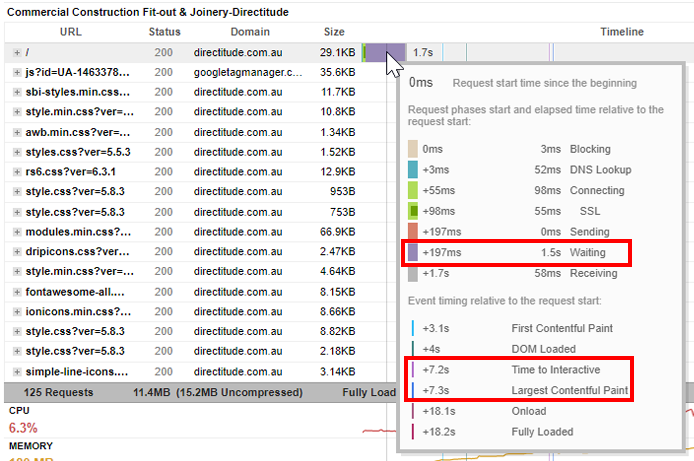Expand the dripicons.css request row
Viewport: 694px width, 461px height.
pyautogui.click(x=17, y=252)
